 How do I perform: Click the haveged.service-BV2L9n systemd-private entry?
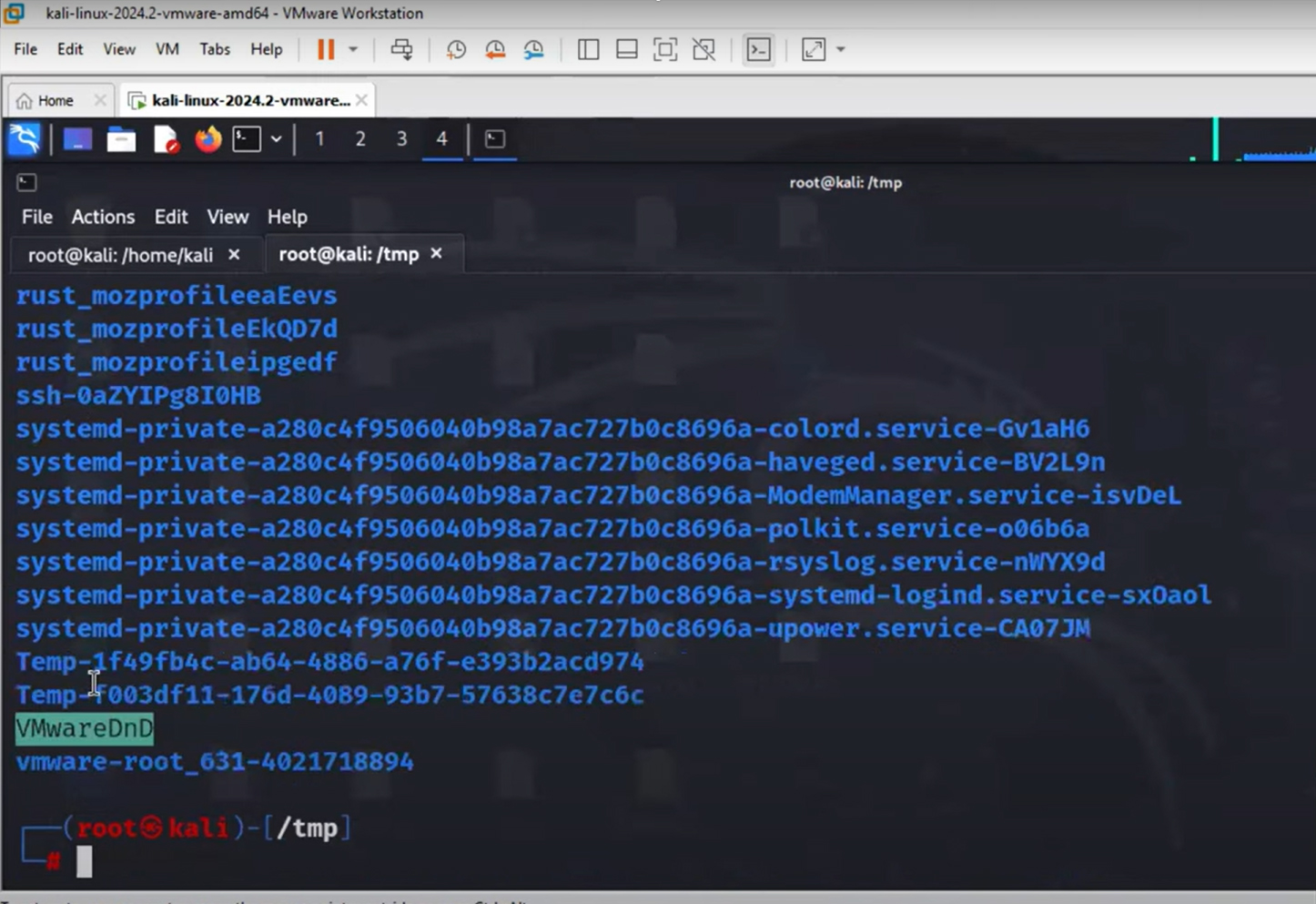561,462
